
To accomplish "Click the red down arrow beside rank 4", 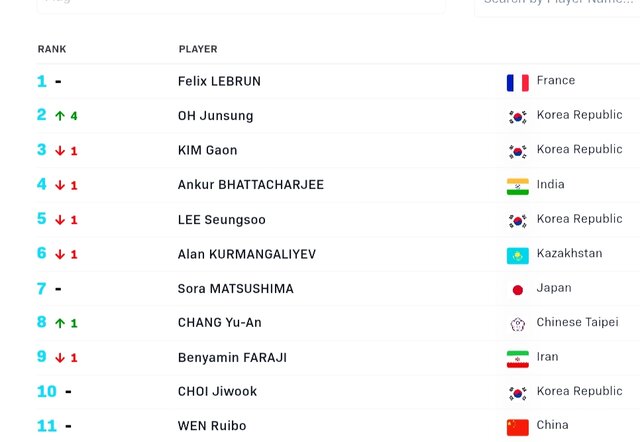I will tap(60, 185).
